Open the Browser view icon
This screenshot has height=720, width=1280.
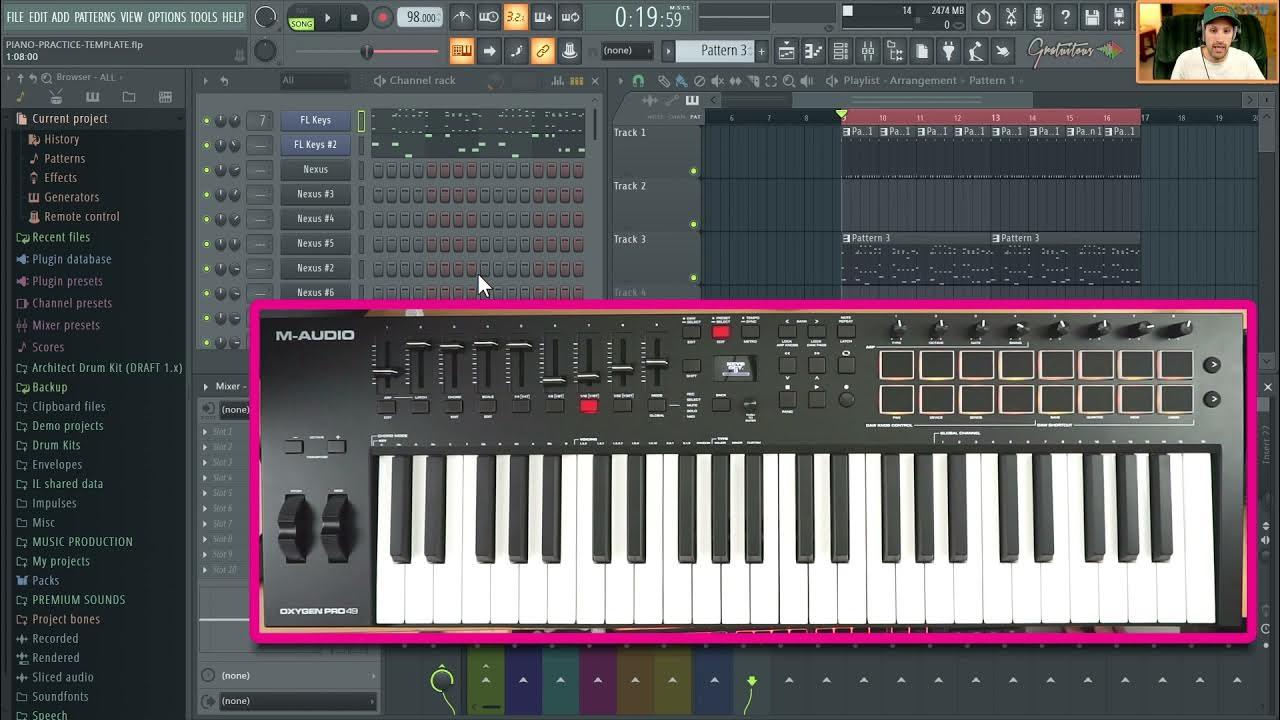coord(895,51)
